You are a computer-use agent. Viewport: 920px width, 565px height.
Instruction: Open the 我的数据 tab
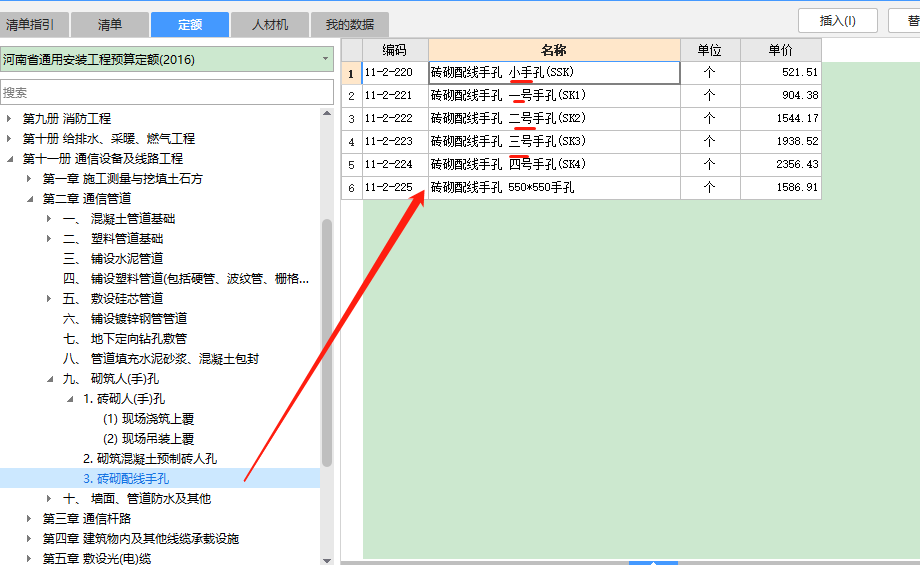pos(350,25)
